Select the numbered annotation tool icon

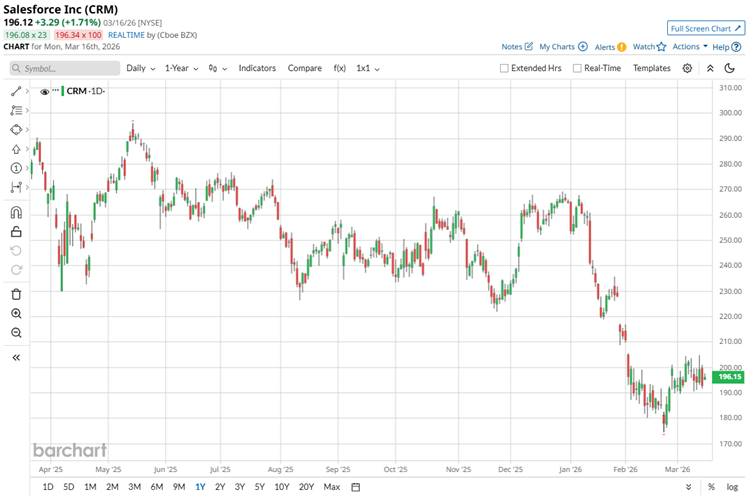[16, 168]
